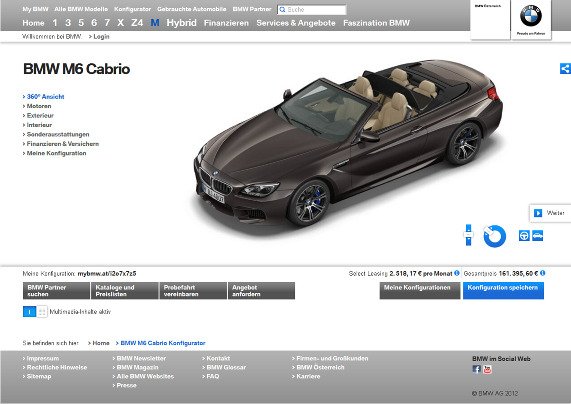The image size is (571, 404).
Task: Click Probefahrt vereinbaren button
Action: point(193,290)
